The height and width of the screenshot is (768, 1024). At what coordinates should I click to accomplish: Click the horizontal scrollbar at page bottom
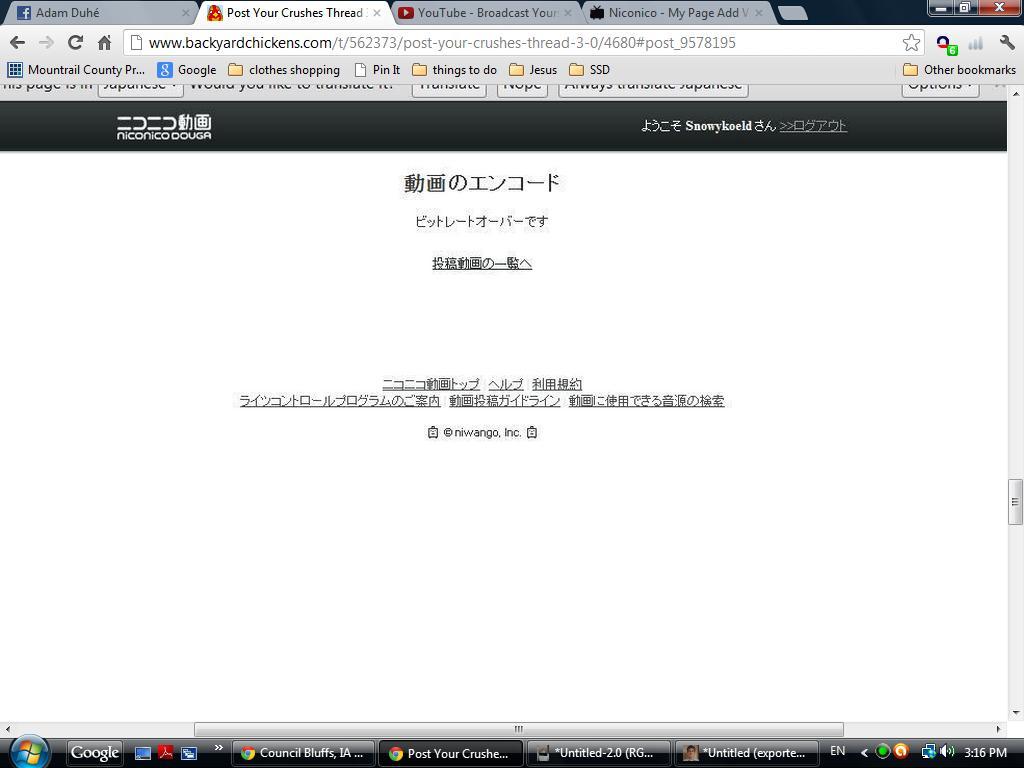518,729
